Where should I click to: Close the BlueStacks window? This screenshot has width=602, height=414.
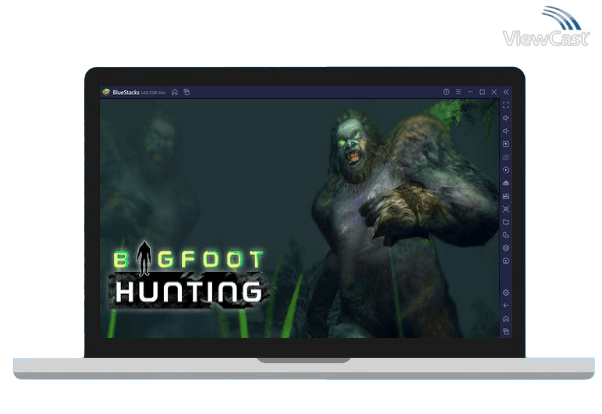[x=494, y=92]
